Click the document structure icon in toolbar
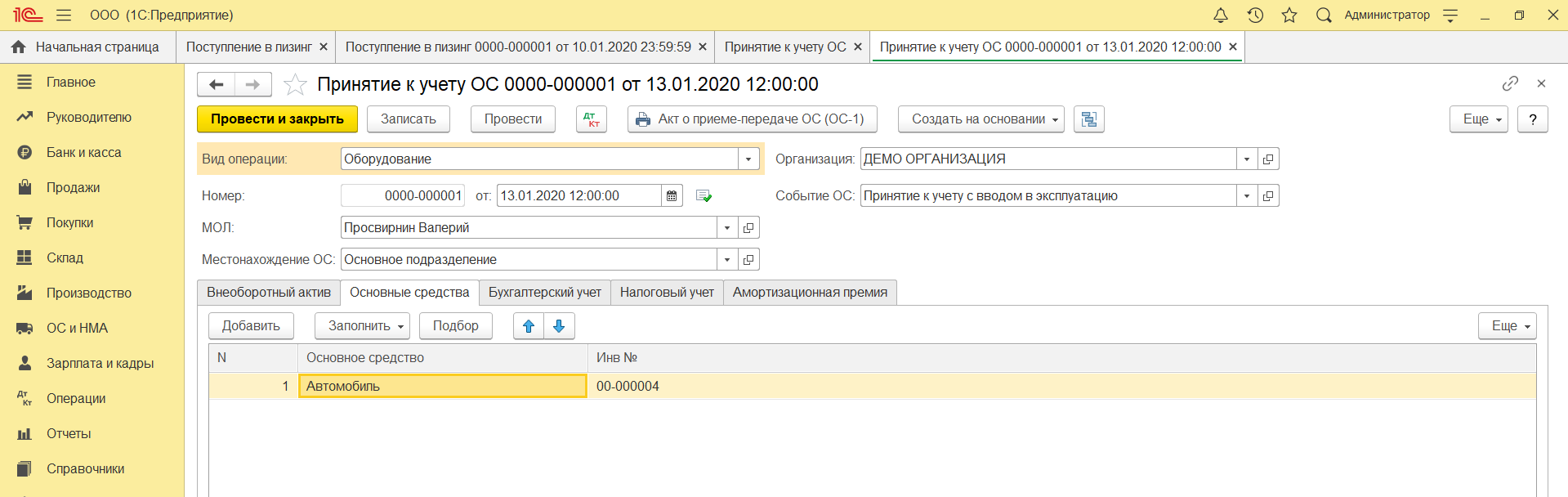 pyautogui.click(x=1088, y=119)
